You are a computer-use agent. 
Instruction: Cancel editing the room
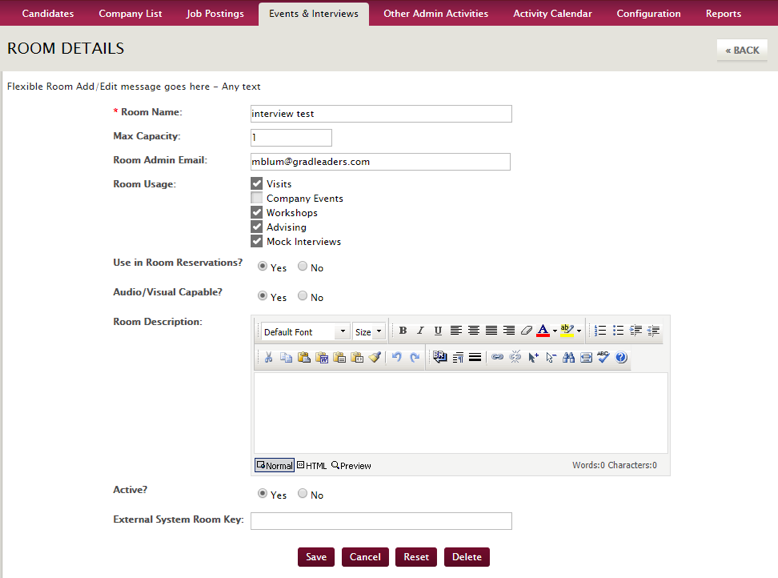[365, 557]
